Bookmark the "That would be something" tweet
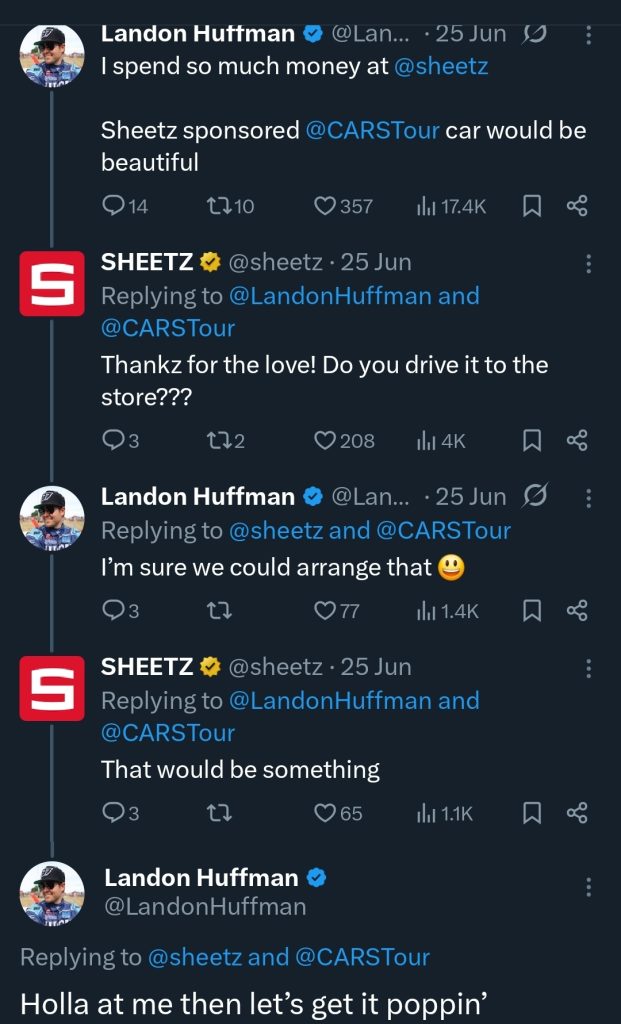The image size is (621, 1024). (532, 814)
